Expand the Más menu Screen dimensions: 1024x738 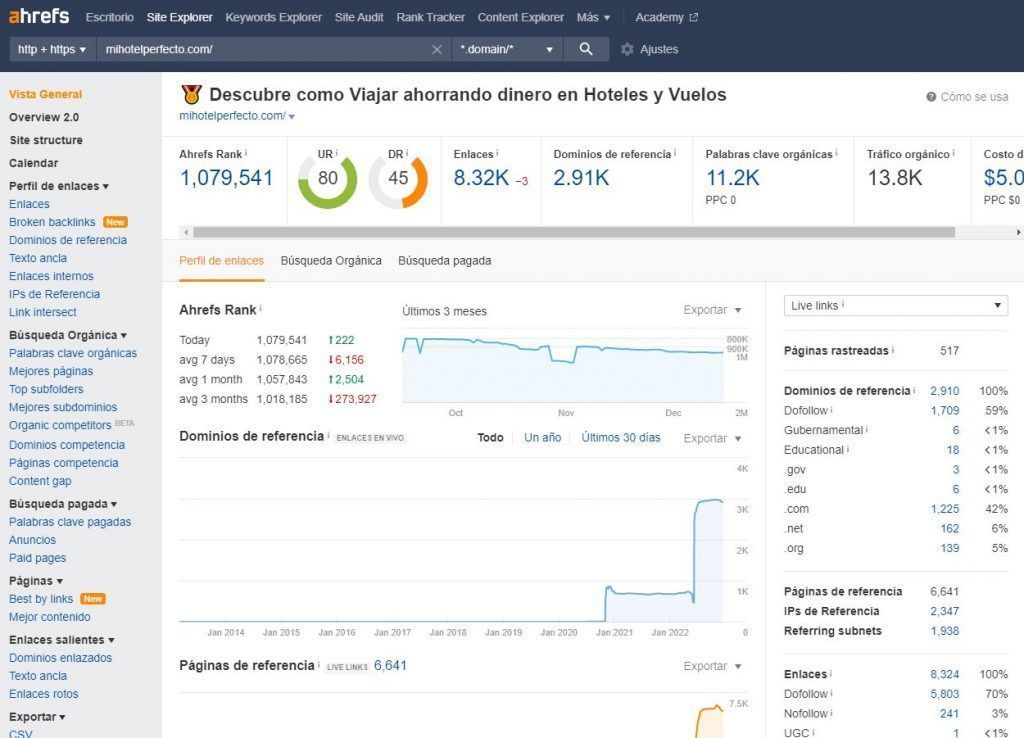[593, 17]
